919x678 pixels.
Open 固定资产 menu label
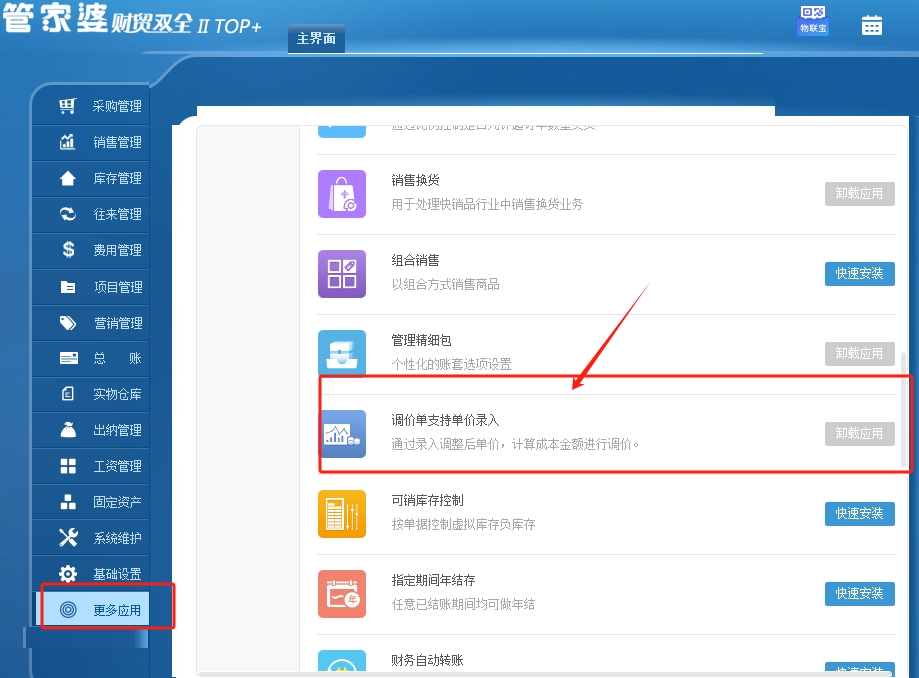[117, 502]
